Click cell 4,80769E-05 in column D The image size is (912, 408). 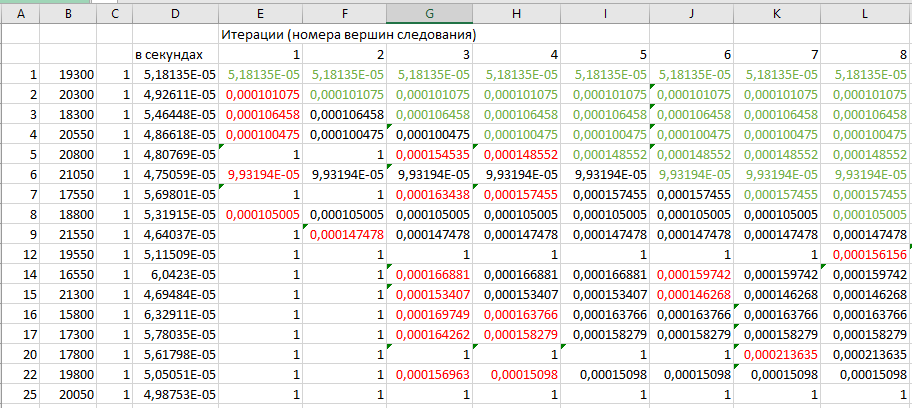[x=176, y=154]
